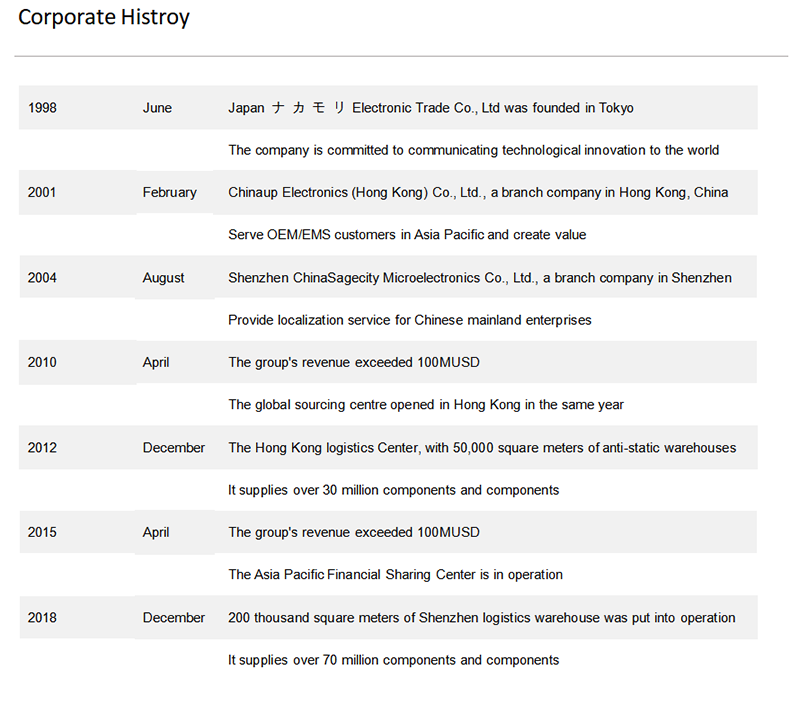
Task: Click the Hong Kong logistics Center entry
Action: 481,448
